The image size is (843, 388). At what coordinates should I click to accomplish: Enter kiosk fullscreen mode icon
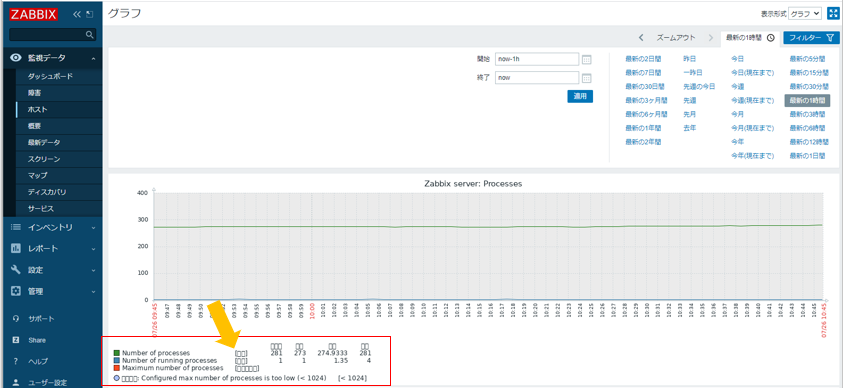tap(833, 13)
